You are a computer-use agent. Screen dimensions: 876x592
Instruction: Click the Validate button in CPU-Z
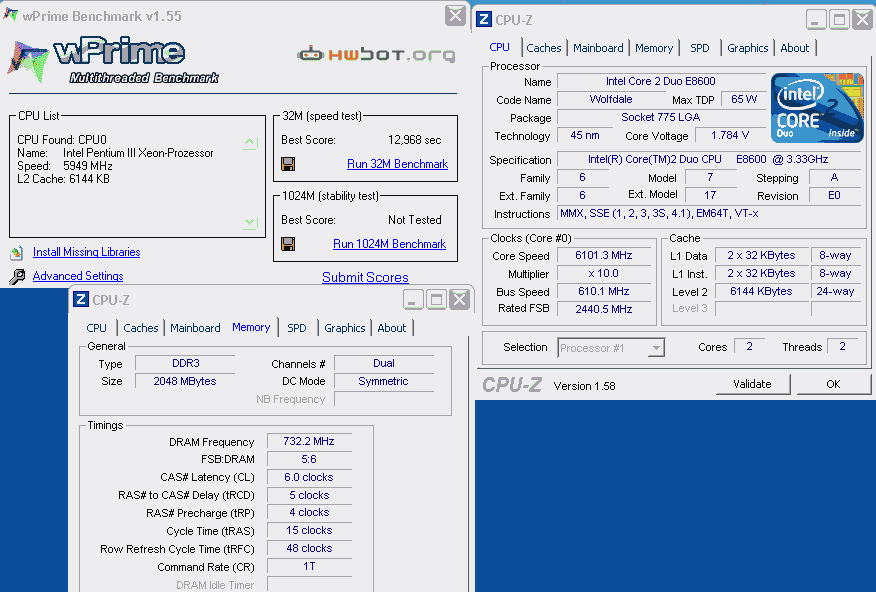tap(752, 384)
